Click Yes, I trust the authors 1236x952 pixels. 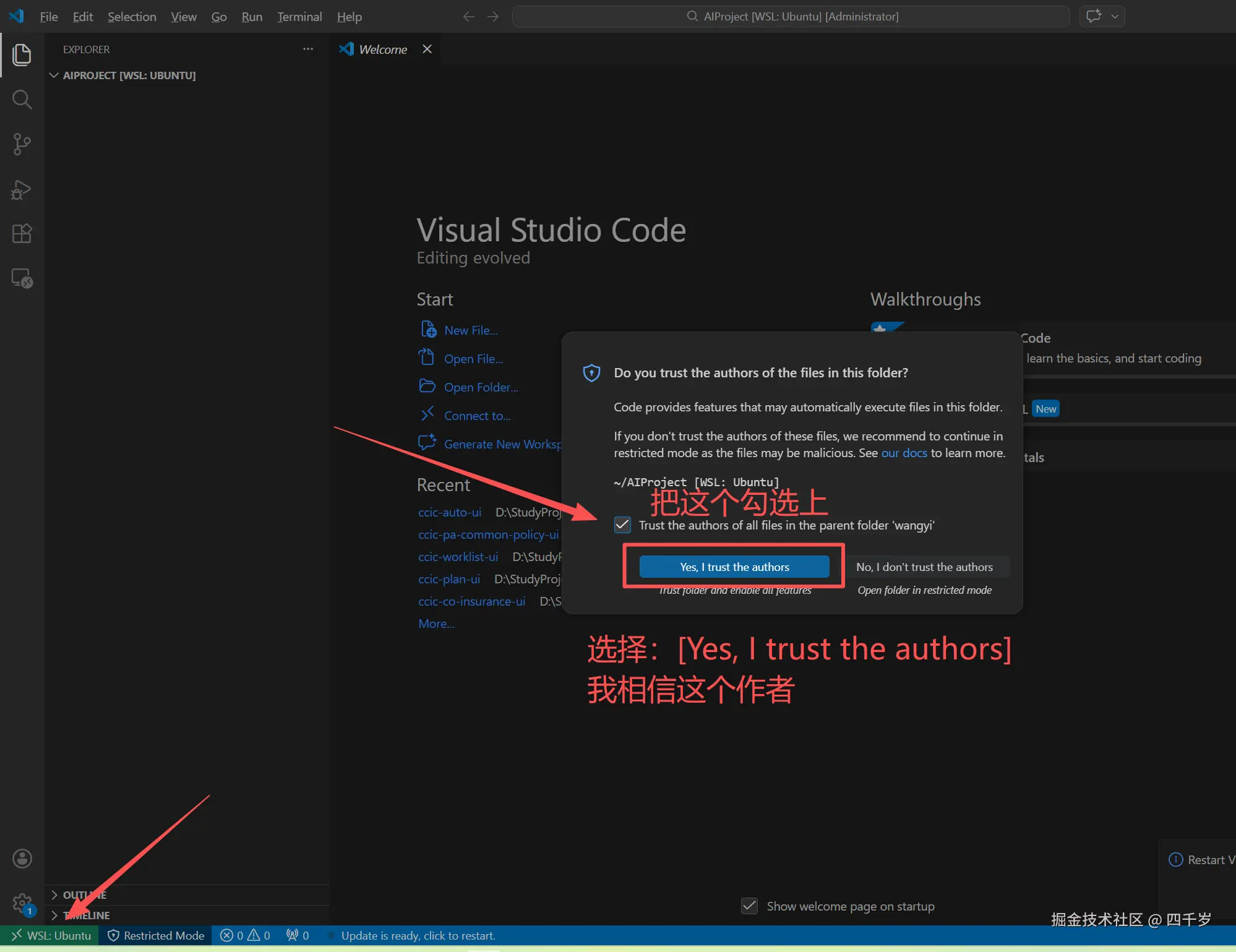[734, 567]
